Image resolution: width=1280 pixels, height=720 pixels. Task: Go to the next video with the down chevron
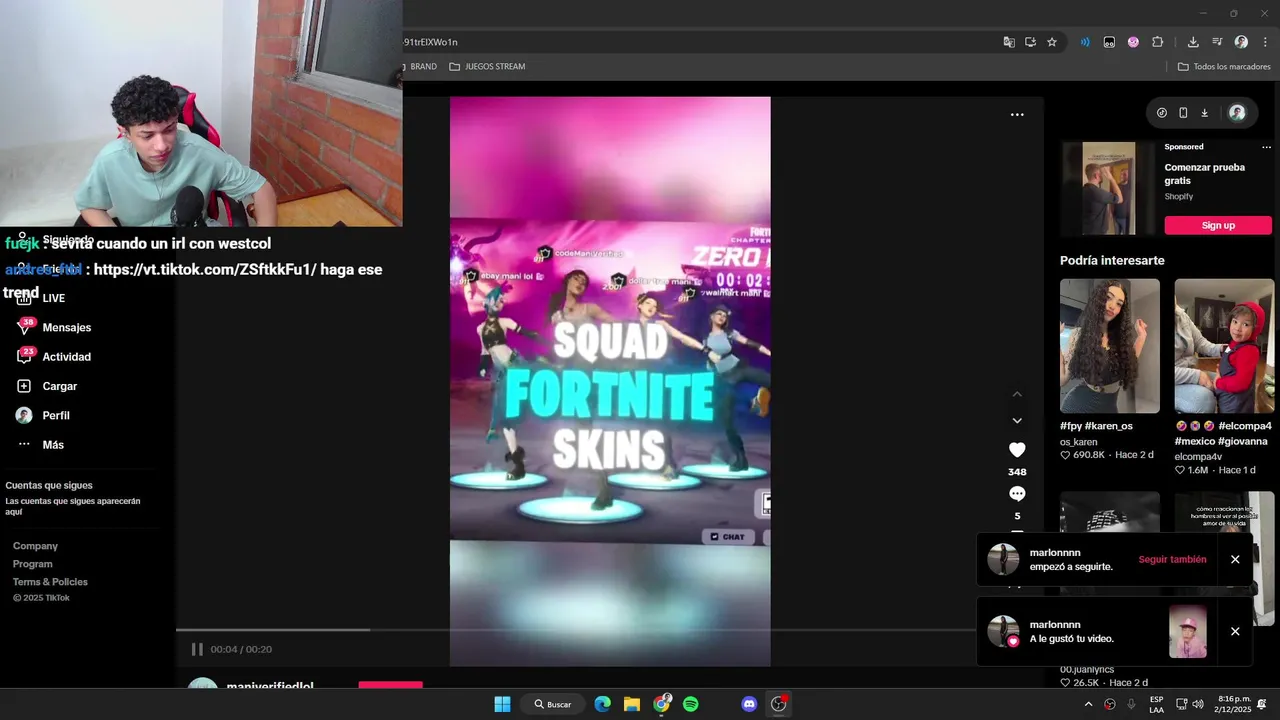(x=1017, y=421)
